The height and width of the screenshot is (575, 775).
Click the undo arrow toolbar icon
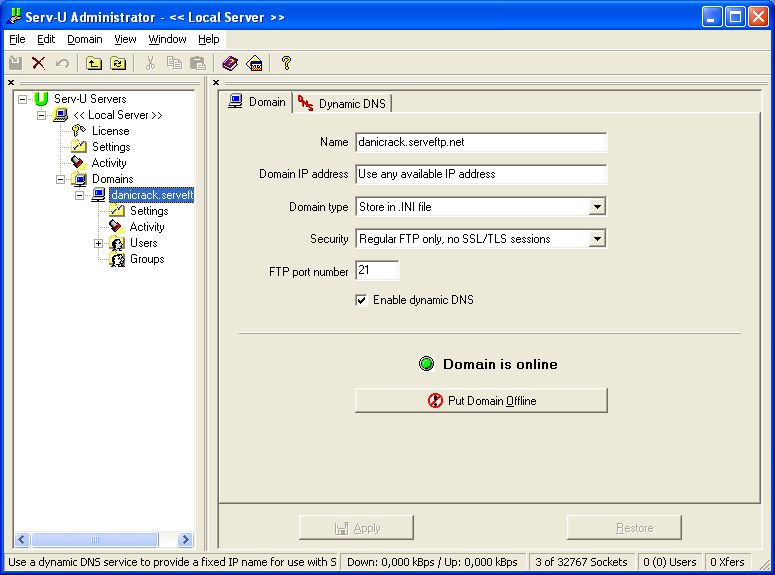point(62,63)
